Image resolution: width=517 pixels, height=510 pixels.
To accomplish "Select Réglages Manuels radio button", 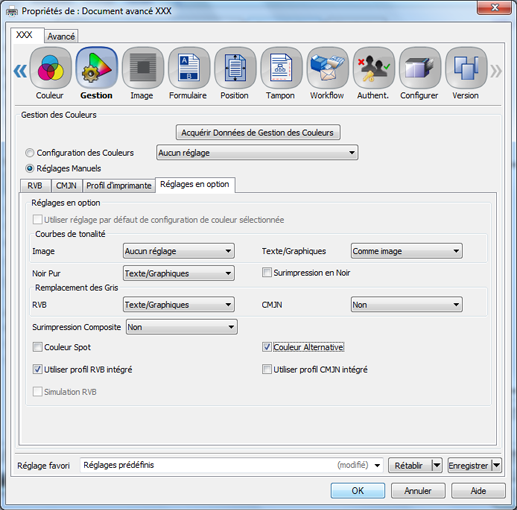I will 30,168.
